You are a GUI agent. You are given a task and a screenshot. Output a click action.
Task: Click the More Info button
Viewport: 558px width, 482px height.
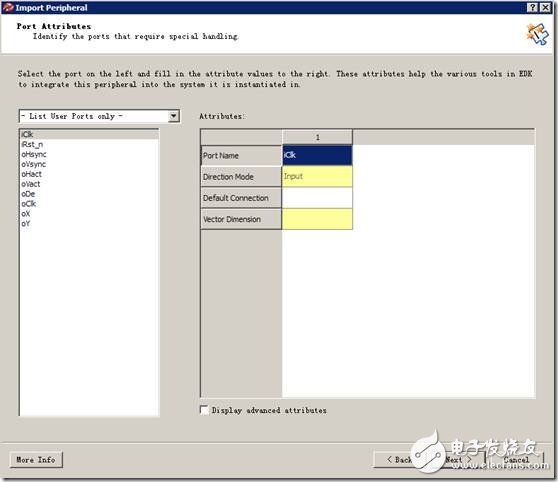(36, 460)
